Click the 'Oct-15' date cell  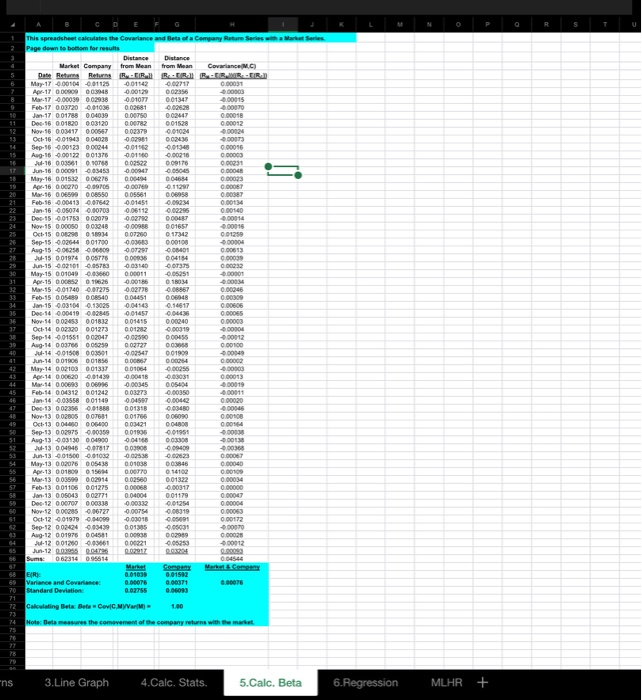point(42,234)
